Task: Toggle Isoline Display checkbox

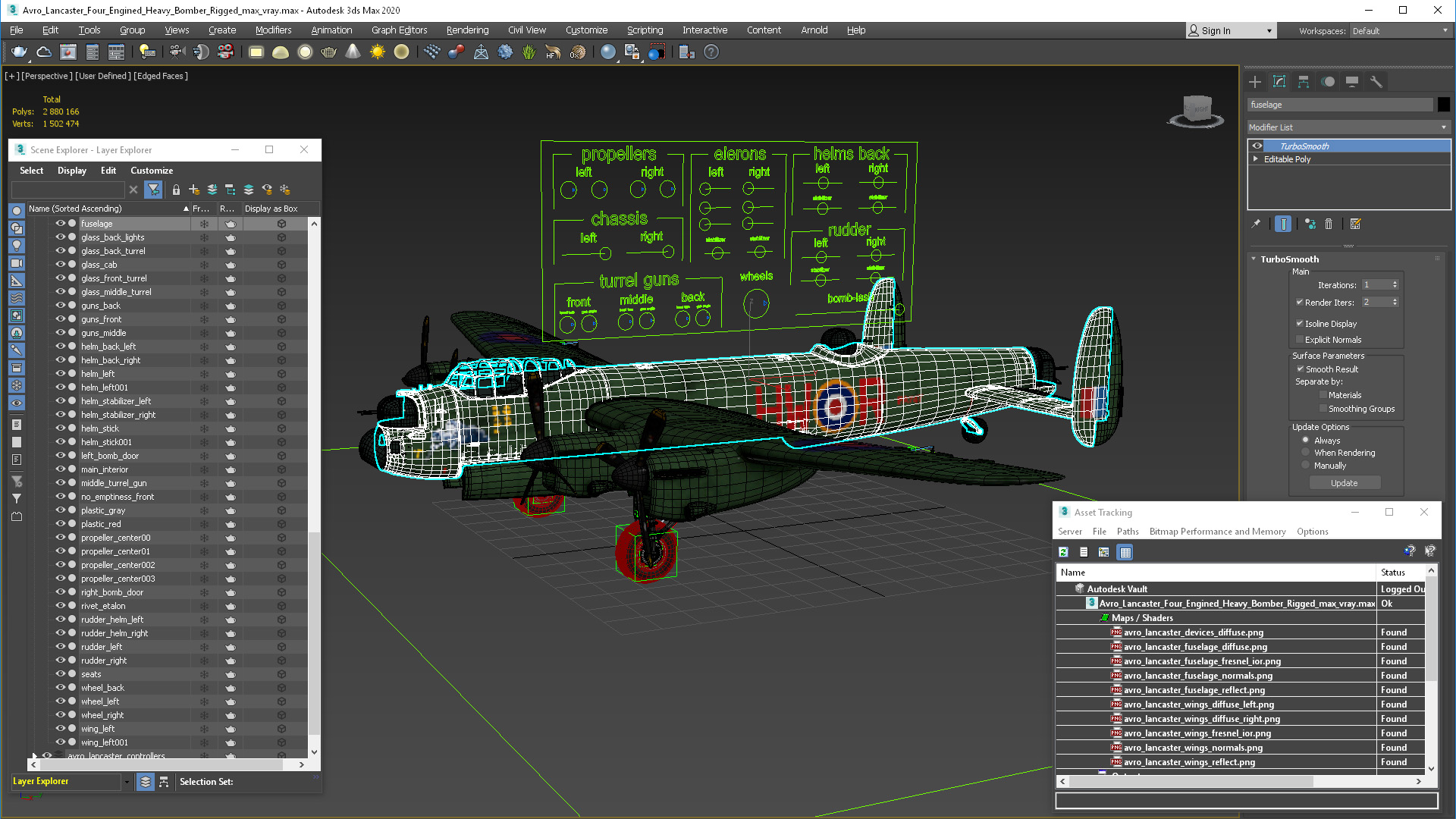Action: pos(1300,323)
